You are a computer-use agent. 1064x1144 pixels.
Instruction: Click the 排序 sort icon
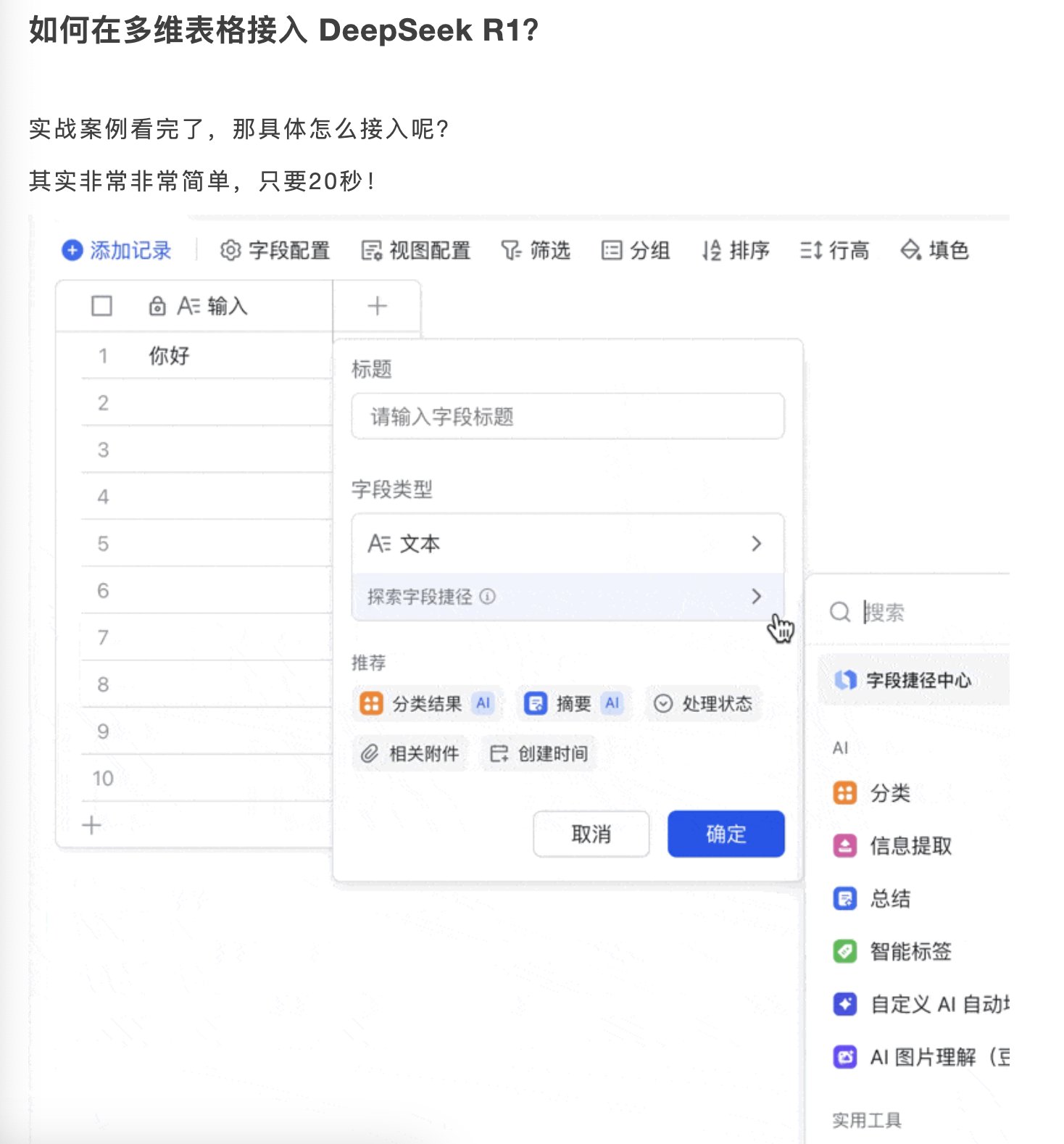tap(712, 250)
